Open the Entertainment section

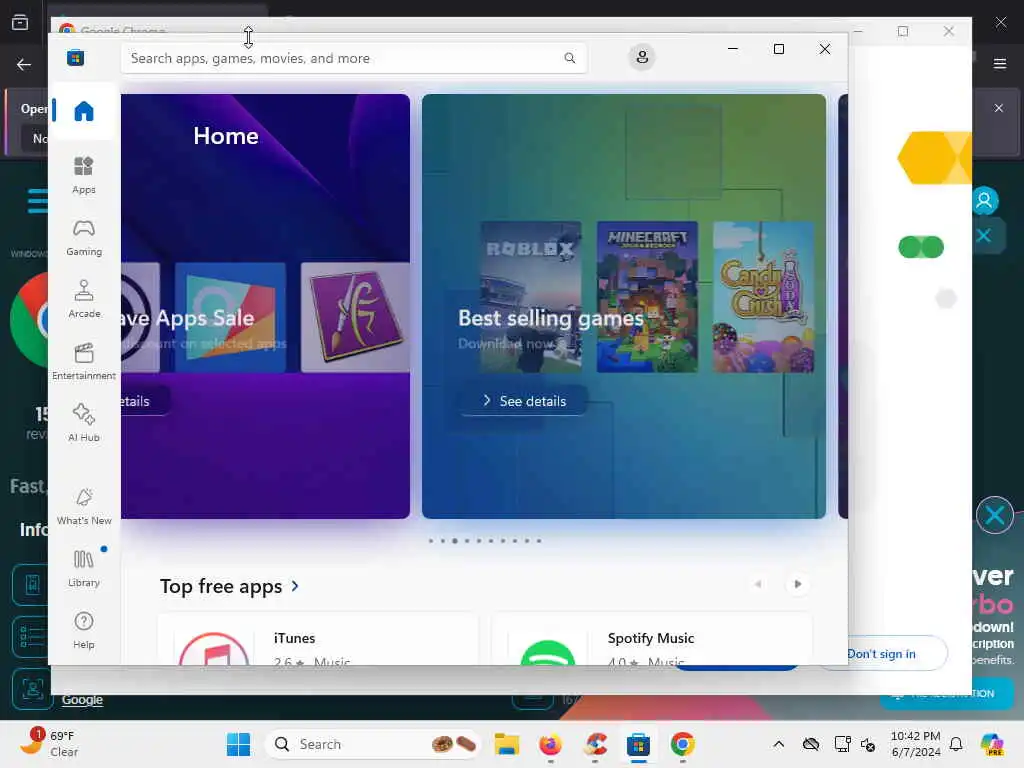coord(84,361)
